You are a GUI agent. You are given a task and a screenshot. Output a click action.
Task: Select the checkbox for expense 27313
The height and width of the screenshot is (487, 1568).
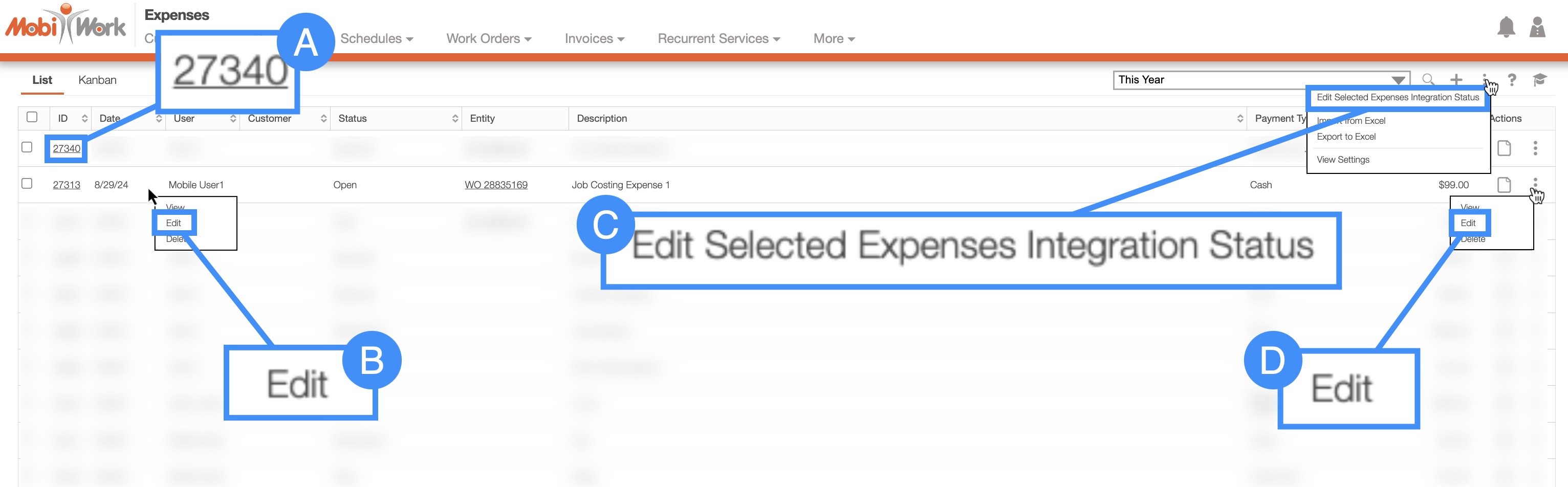[x=27, y=183]
